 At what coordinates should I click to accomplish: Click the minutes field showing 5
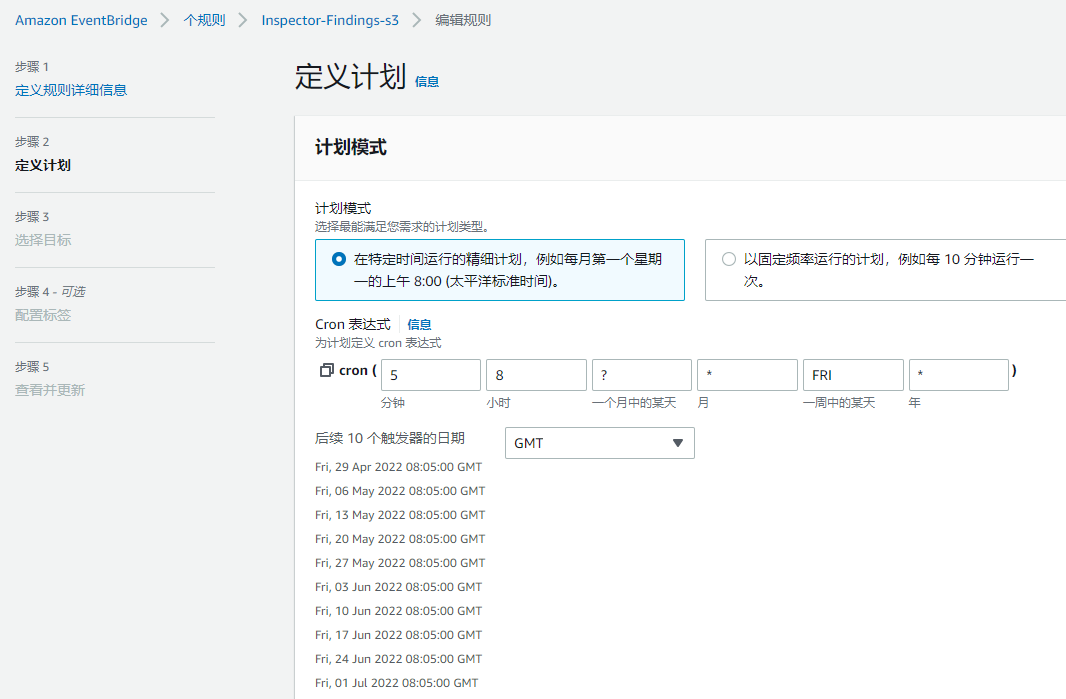click(430, 374)
